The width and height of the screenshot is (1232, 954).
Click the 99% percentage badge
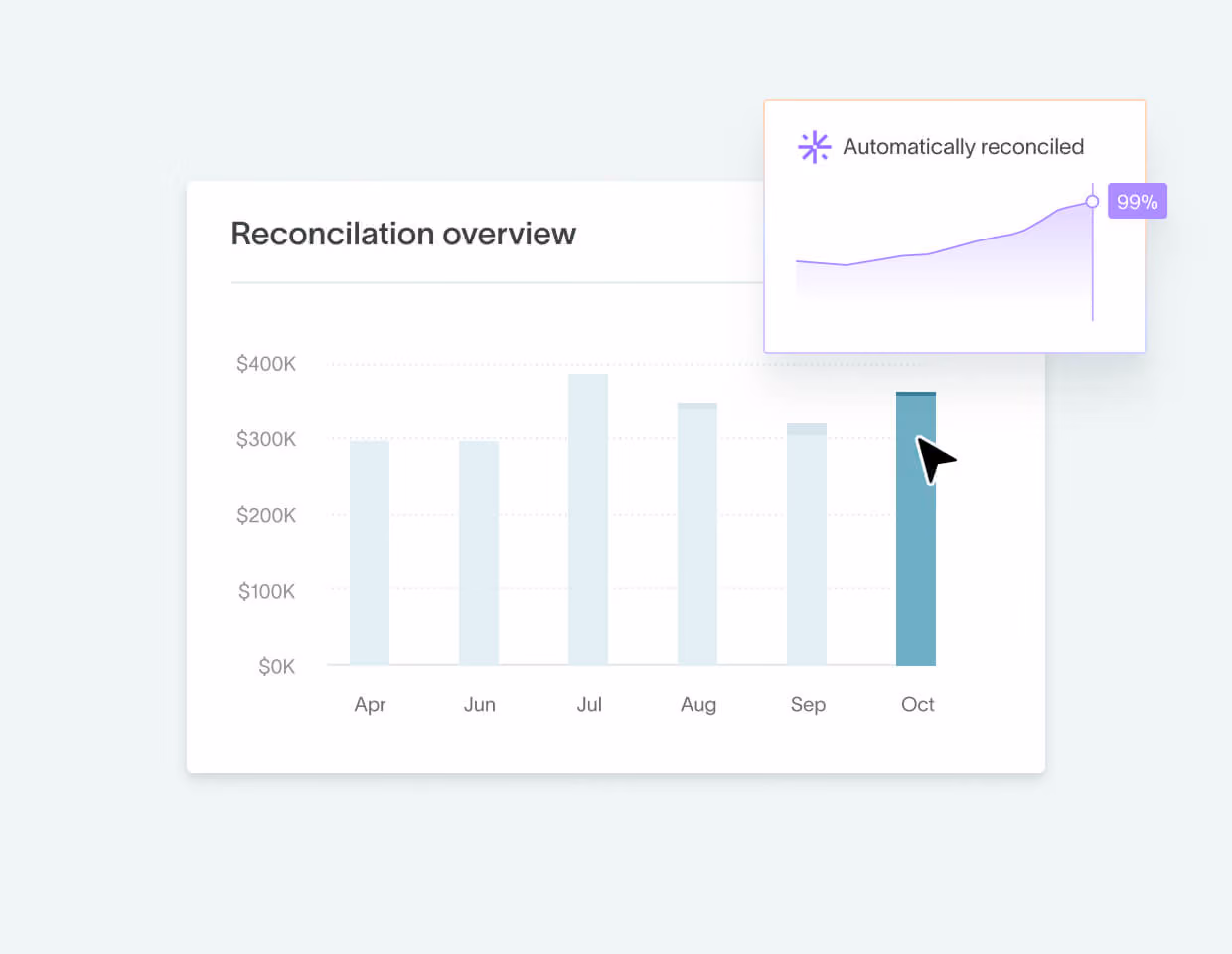tap(1138, 201)
